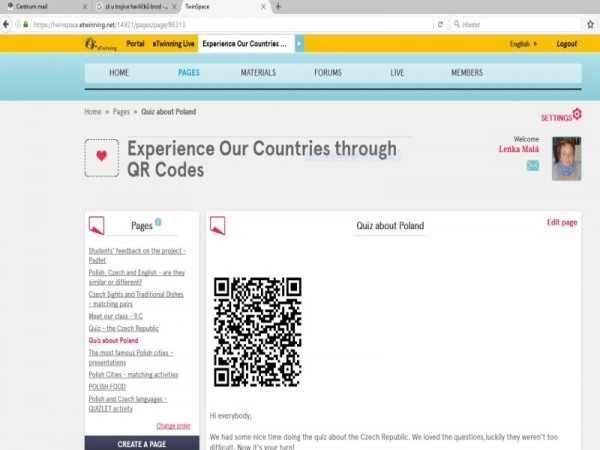Select the Experience Our Countries tab
Image resolution: width=600 pixels, height=450 pixels.
(x=246, y=44)
